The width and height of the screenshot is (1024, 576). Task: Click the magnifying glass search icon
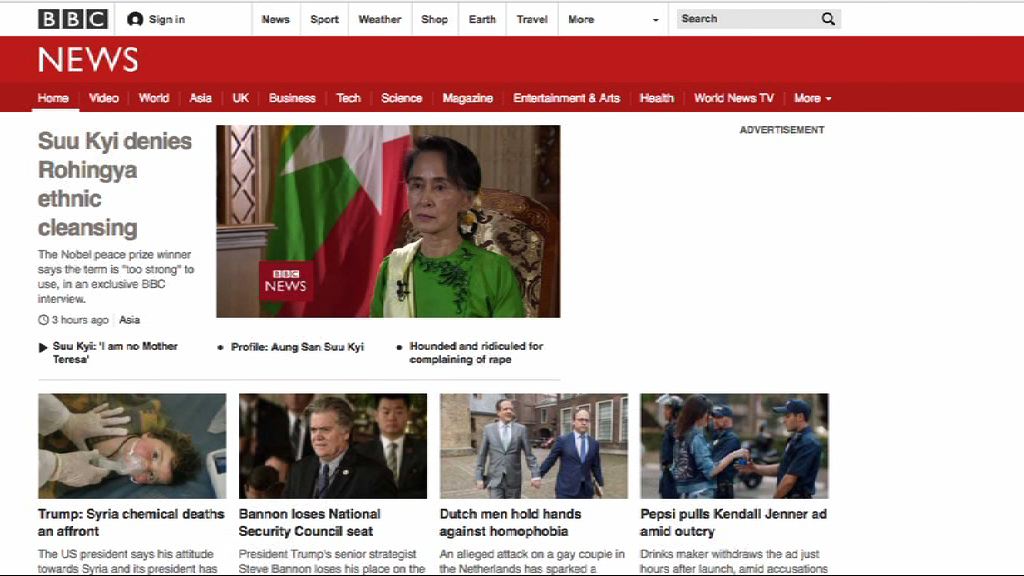tap(828, 19)
